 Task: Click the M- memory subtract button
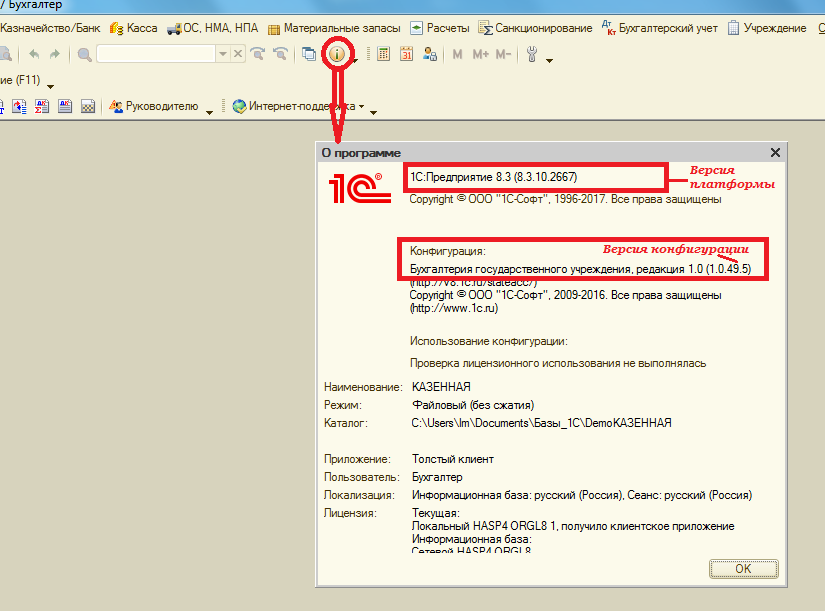[x=503, y=54]
